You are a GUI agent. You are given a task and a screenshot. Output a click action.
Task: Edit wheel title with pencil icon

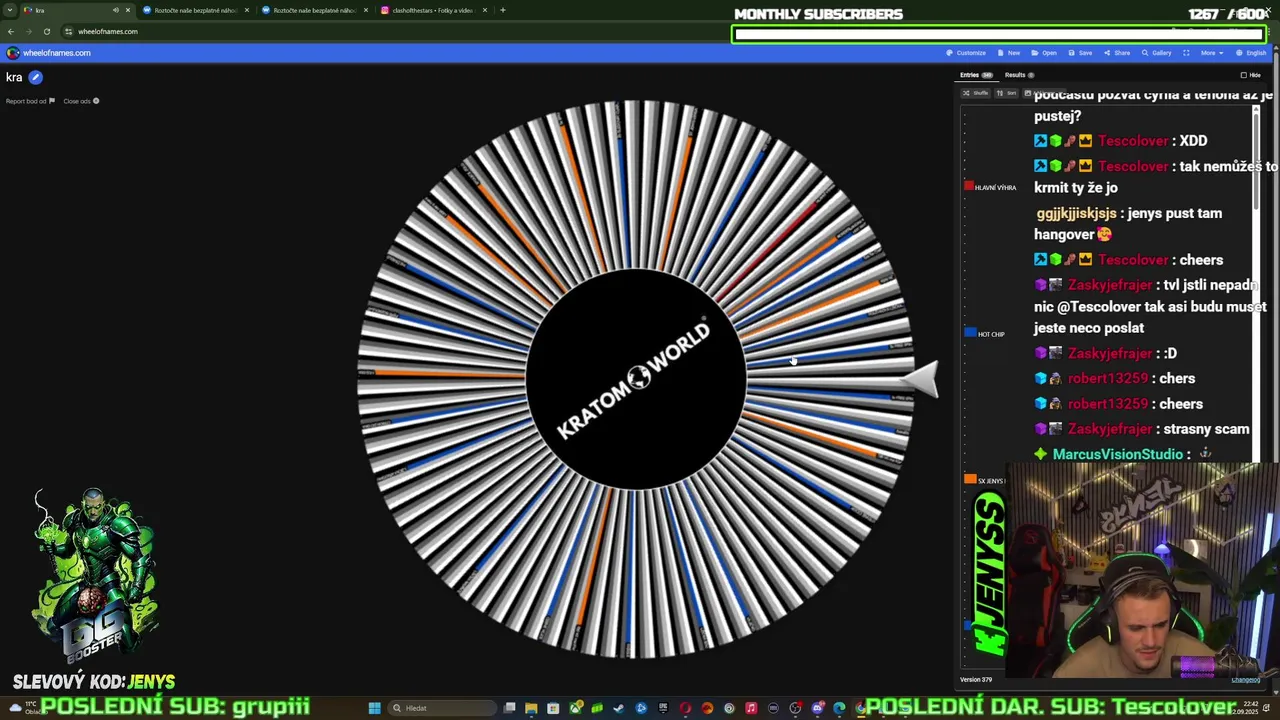click(35, 77)
